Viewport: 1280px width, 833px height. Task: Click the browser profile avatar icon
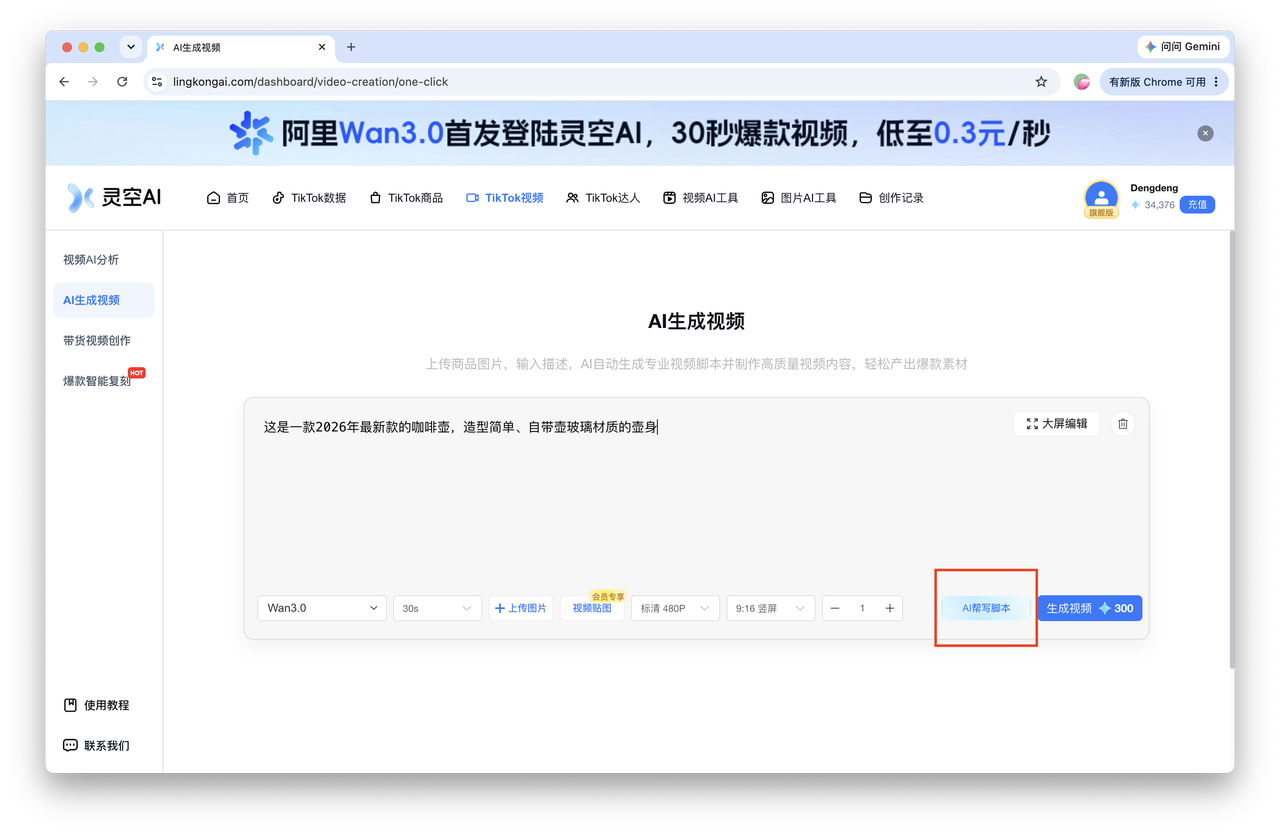click(x=1082, y=82)
